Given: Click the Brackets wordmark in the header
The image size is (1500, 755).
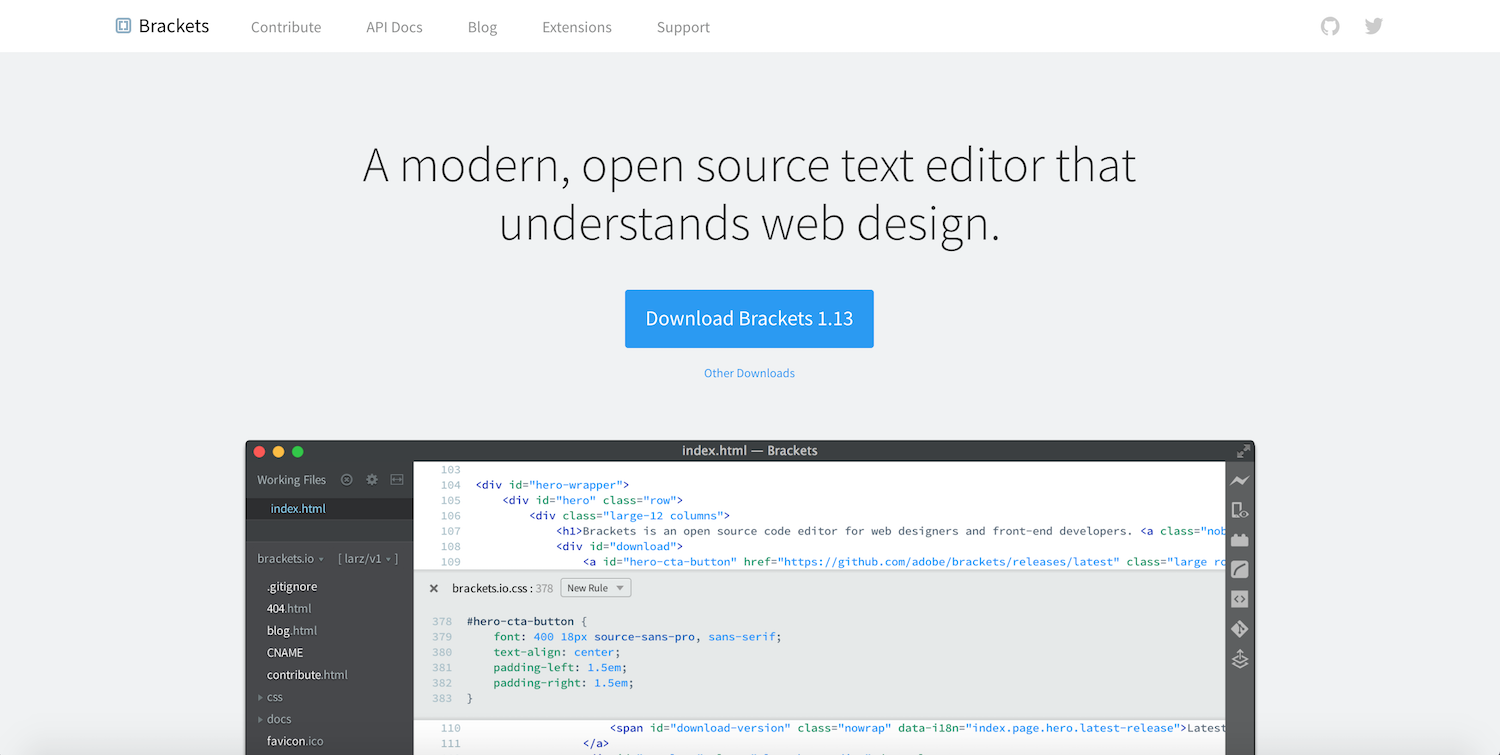Looking at the screenshot, I should tap(174, 26).
